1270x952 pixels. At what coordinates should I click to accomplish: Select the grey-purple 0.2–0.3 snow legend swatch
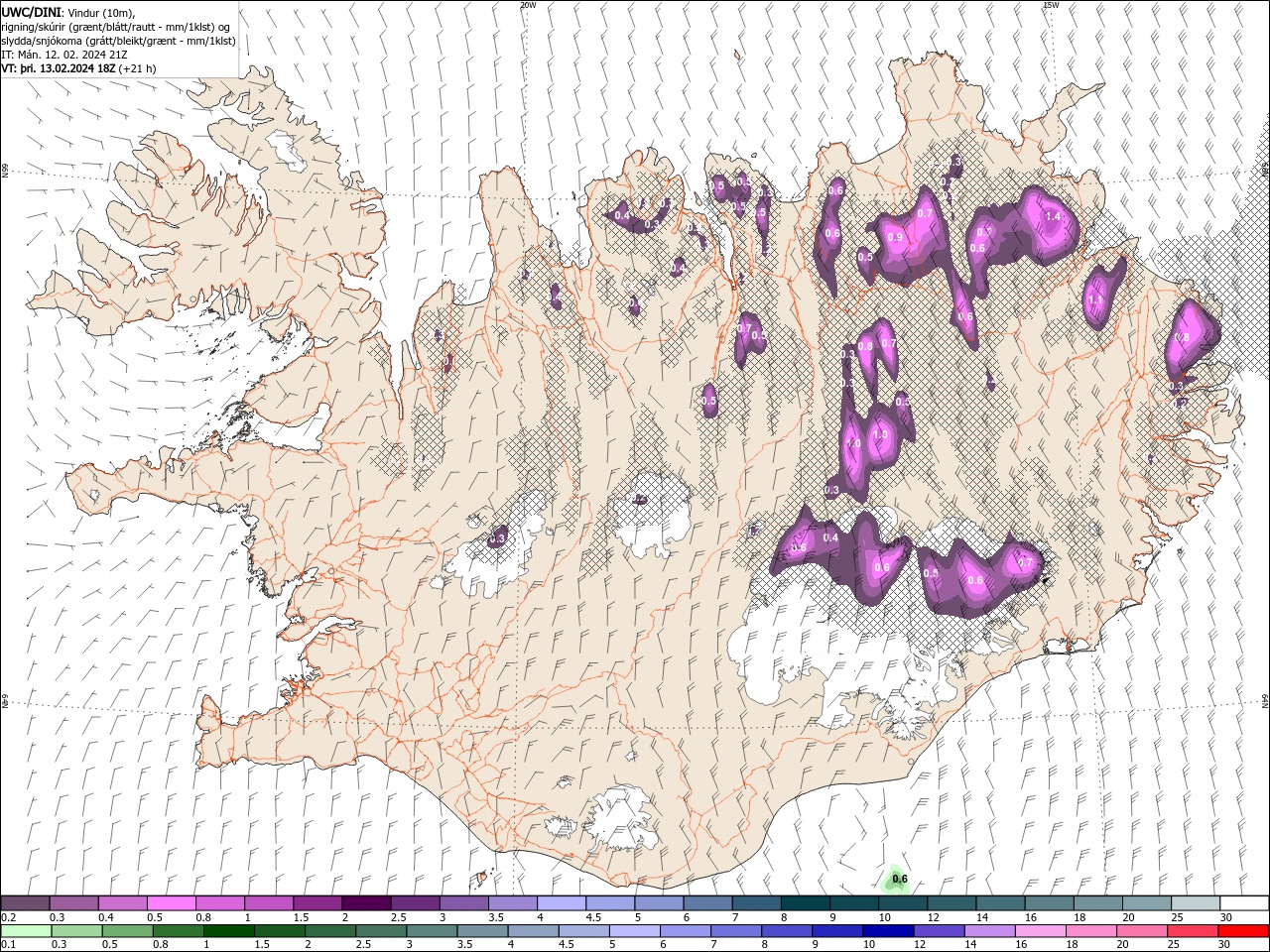pos(25,903)
